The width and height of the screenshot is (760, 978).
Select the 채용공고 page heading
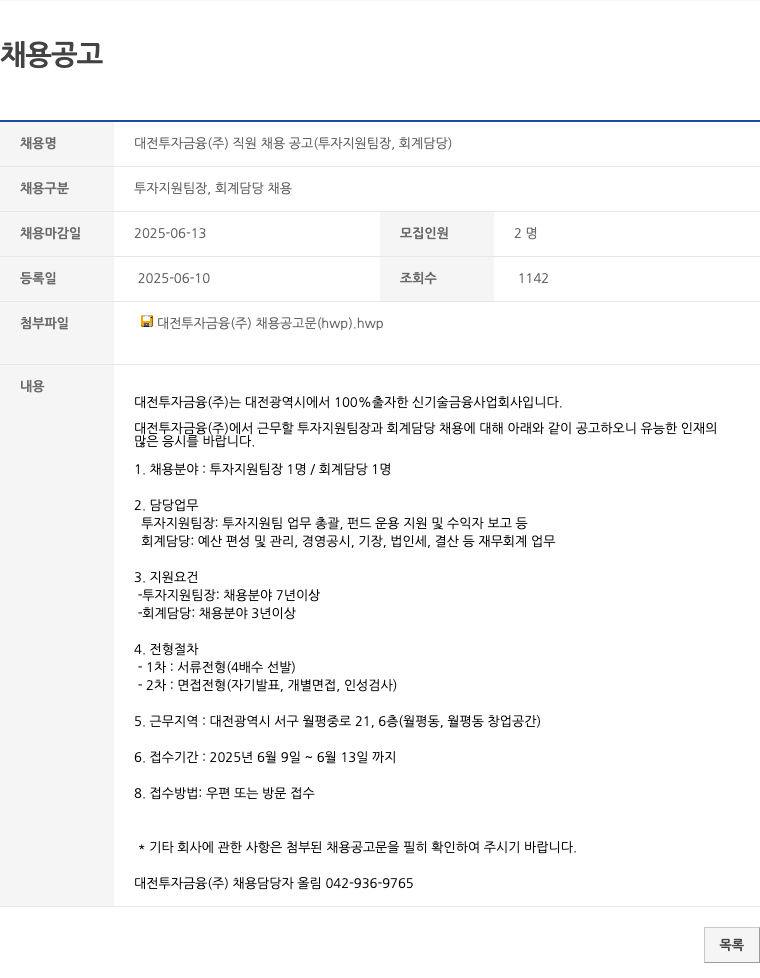(51, 54)
